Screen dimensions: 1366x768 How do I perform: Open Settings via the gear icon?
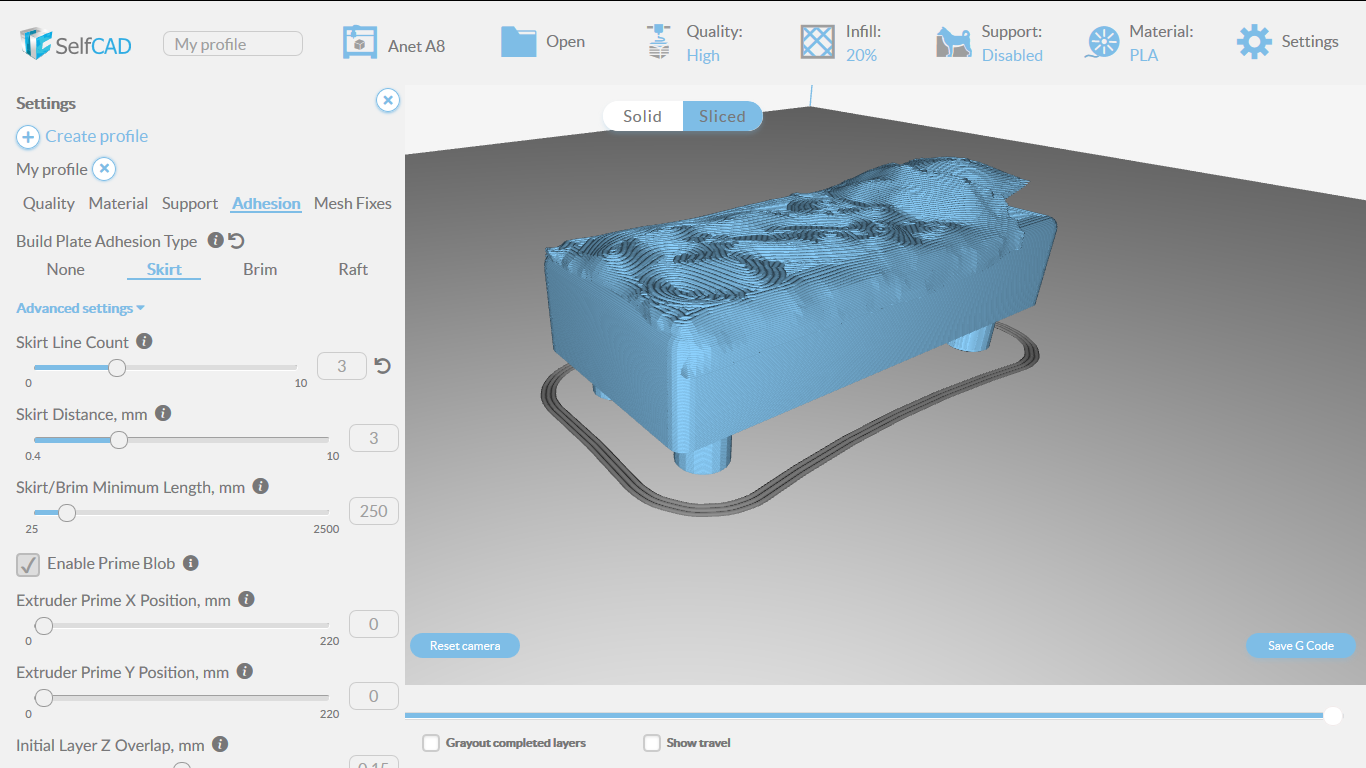[x=1254, y=42]
